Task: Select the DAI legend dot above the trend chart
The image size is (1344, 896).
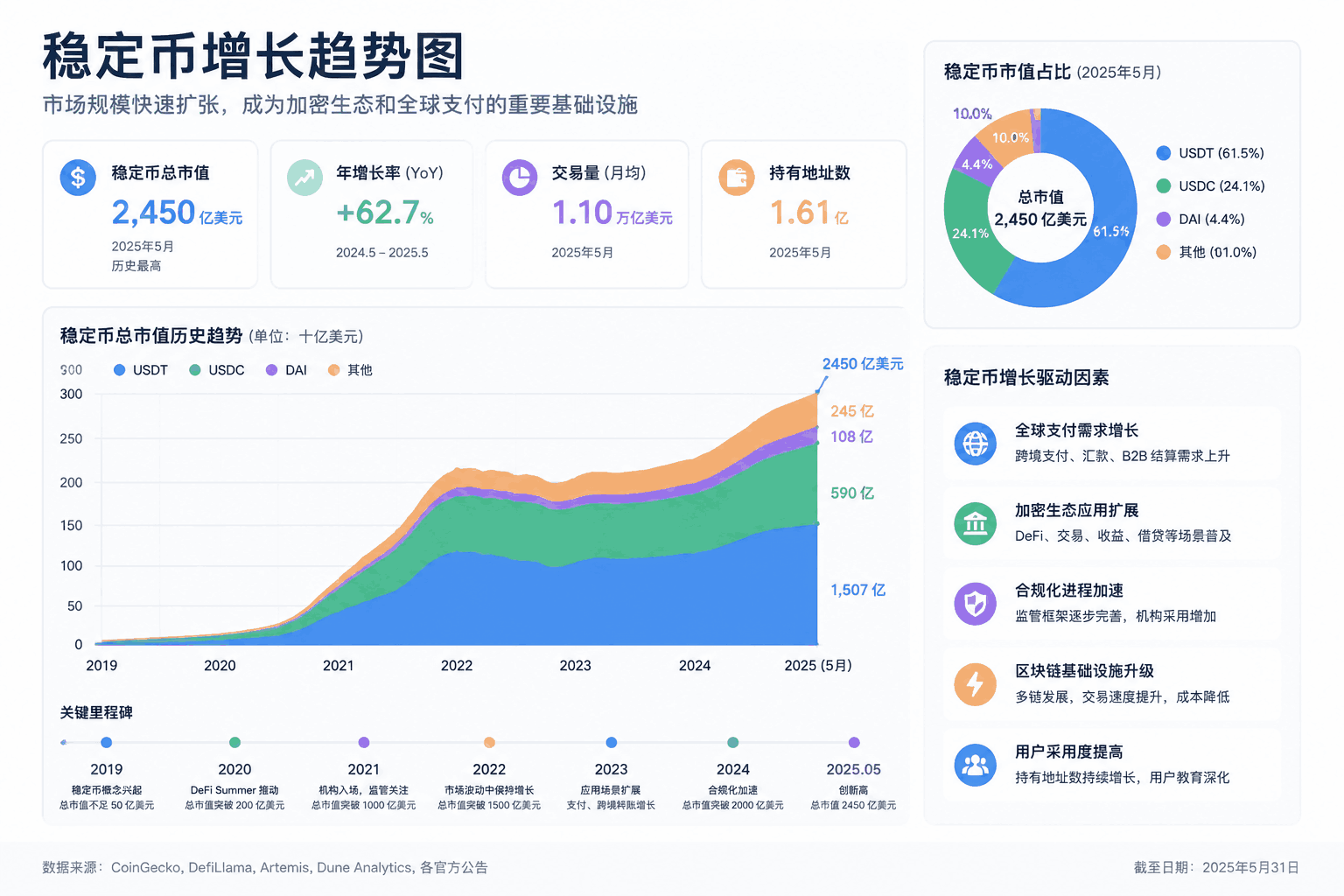Action: pyautogui.click(x=272, y=370)
